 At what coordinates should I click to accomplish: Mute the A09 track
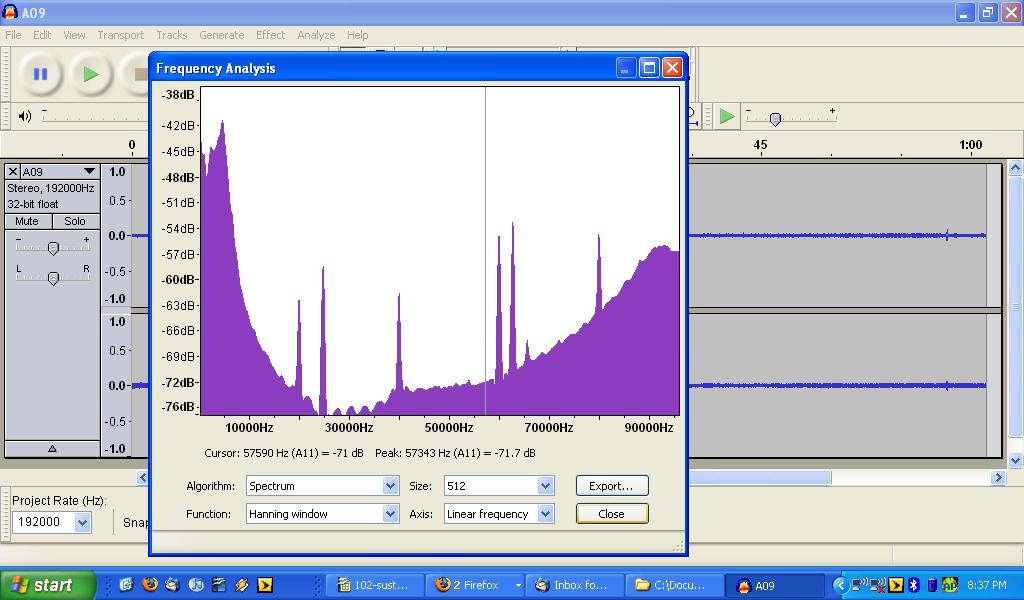[27, 221]
